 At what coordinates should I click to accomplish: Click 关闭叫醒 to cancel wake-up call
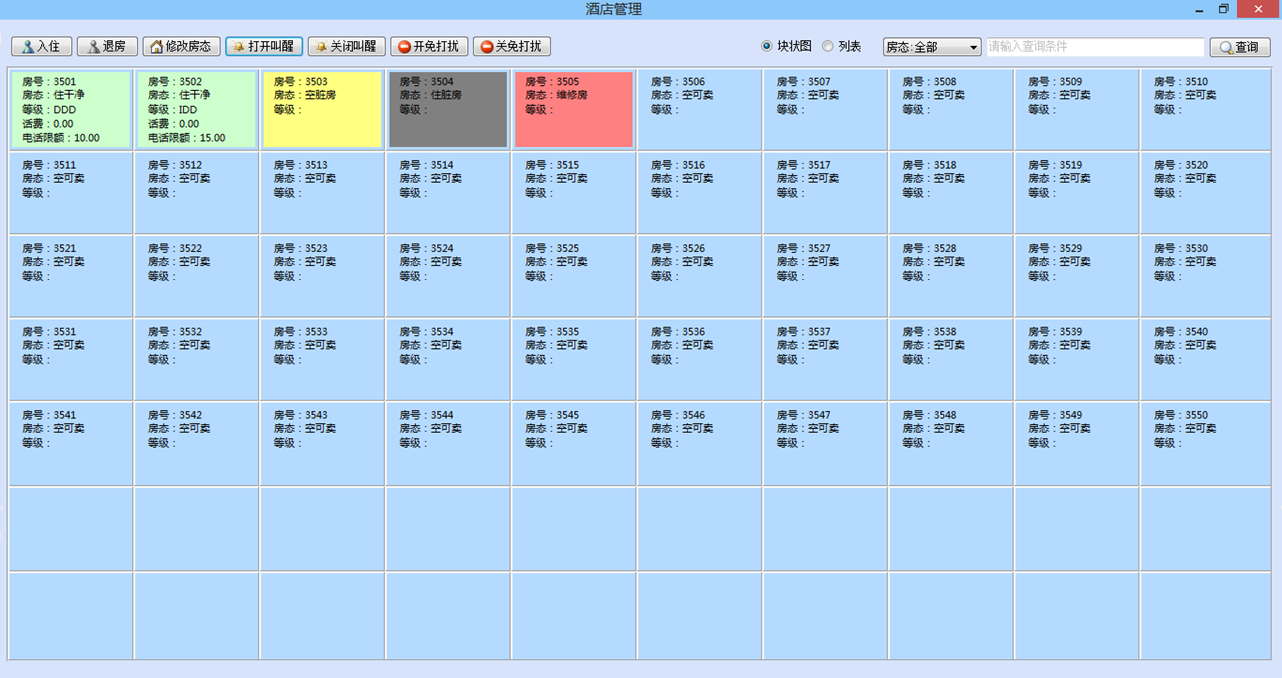[346, 47]
